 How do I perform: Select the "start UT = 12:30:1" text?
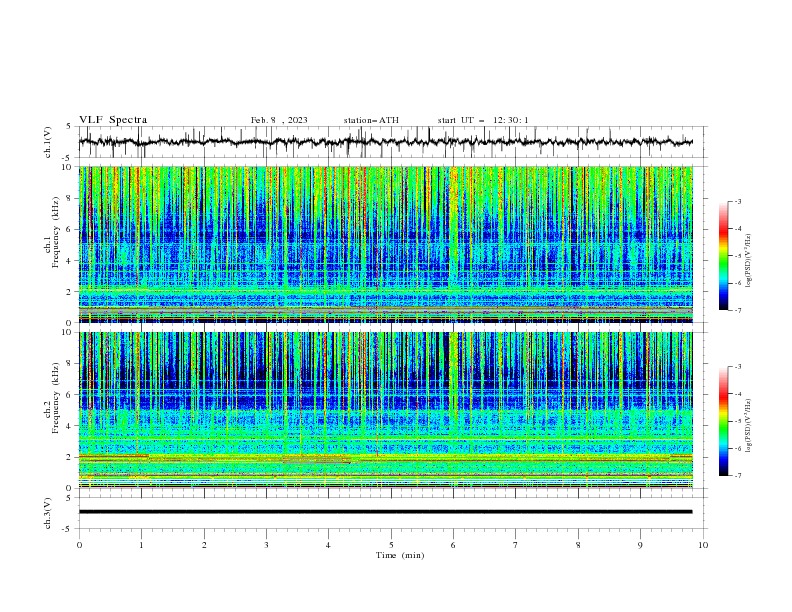click(x=483, y=120)
